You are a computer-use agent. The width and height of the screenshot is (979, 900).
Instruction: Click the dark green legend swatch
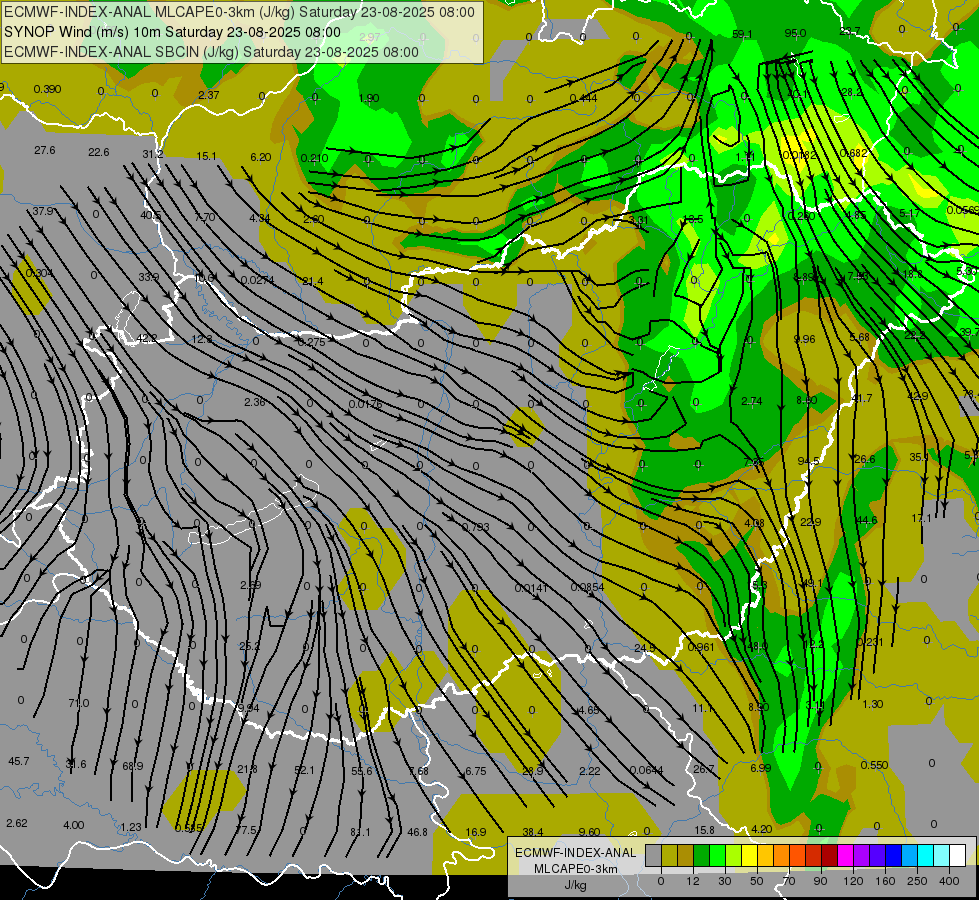coord(702,855)
